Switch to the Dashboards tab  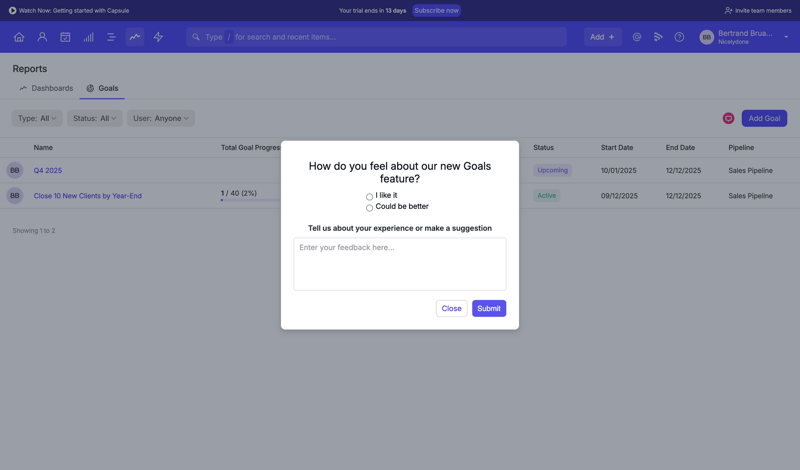point(46,88)
